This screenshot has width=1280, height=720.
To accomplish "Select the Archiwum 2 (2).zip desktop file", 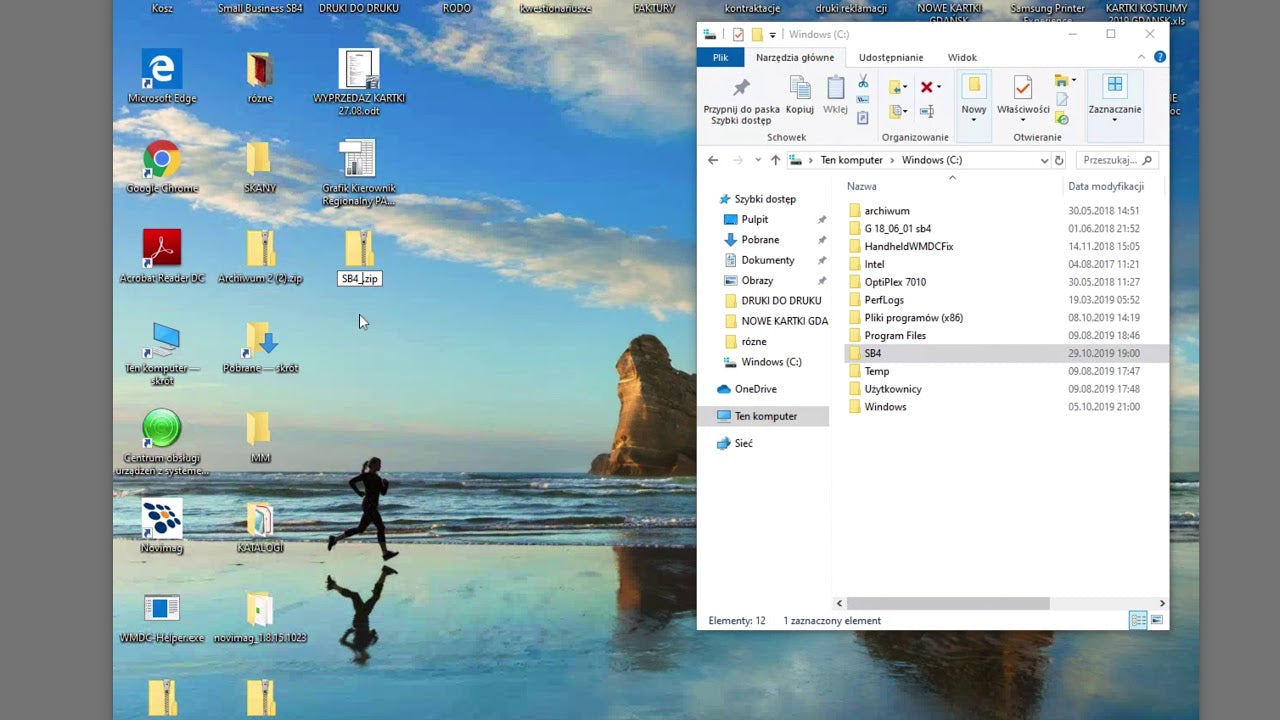I will pyautogui.click(x=260, y=256).
